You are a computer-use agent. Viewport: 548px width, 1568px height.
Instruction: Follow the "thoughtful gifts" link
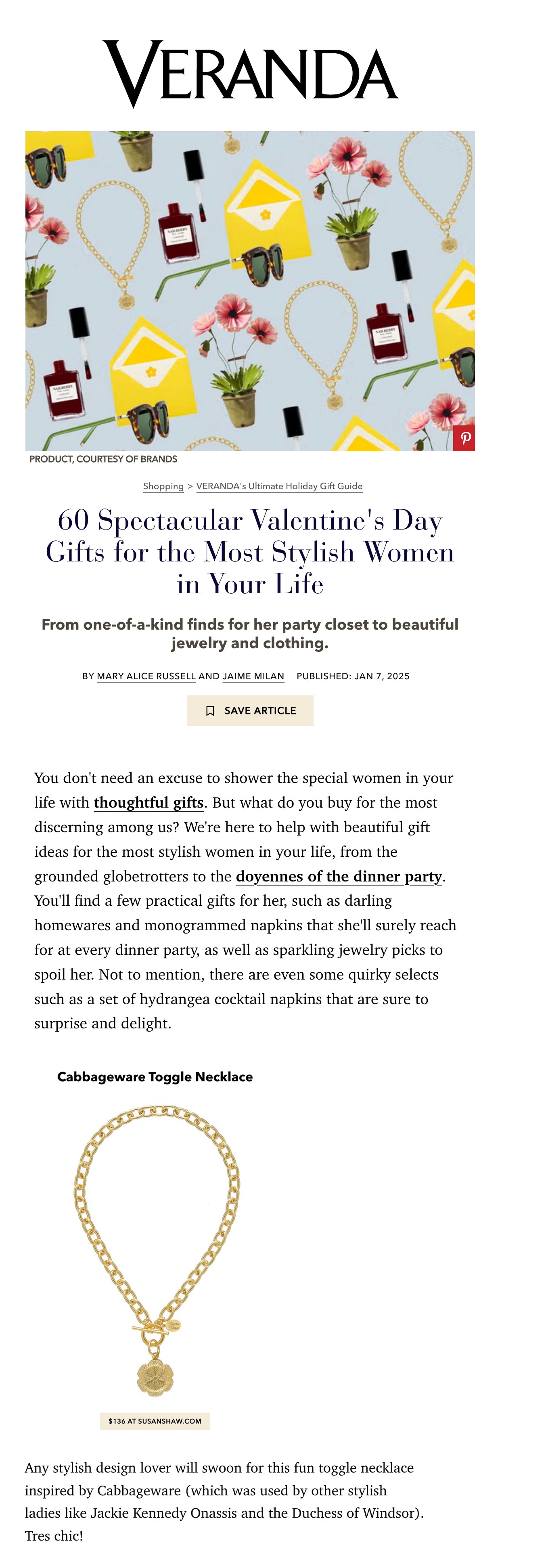(x=149, y=803)
